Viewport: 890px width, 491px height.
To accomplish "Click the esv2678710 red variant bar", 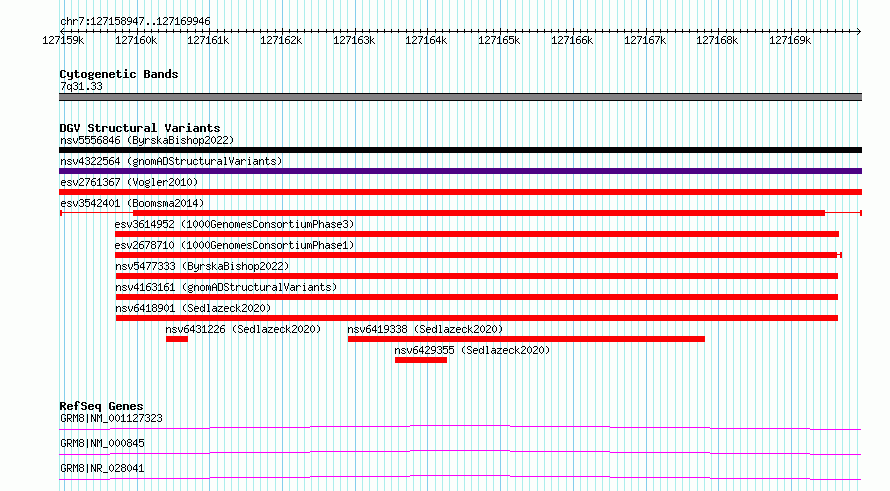I will coord(476,255).
